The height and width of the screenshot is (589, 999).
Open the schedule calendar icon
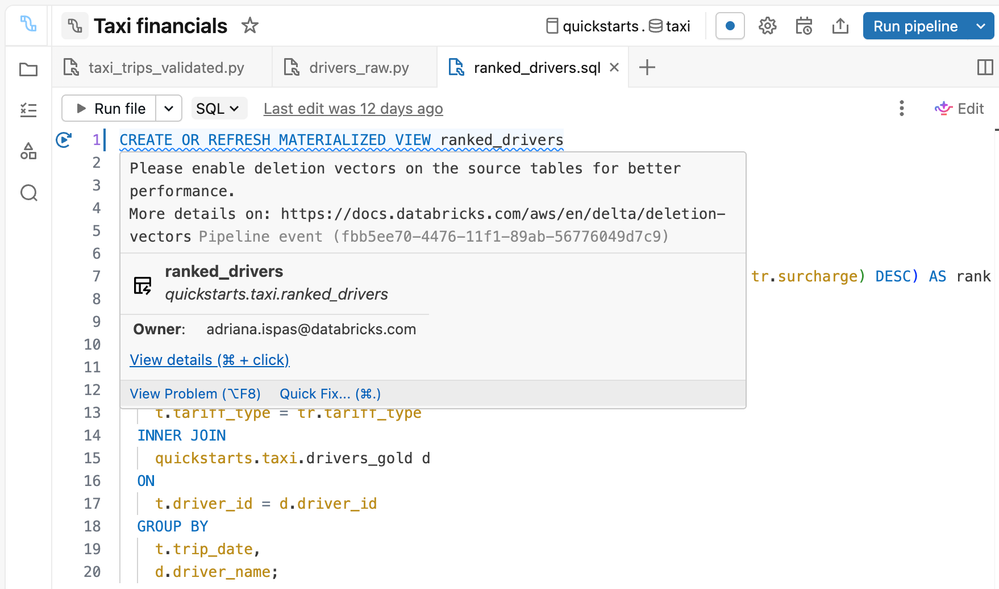click(x=804, y=26)
